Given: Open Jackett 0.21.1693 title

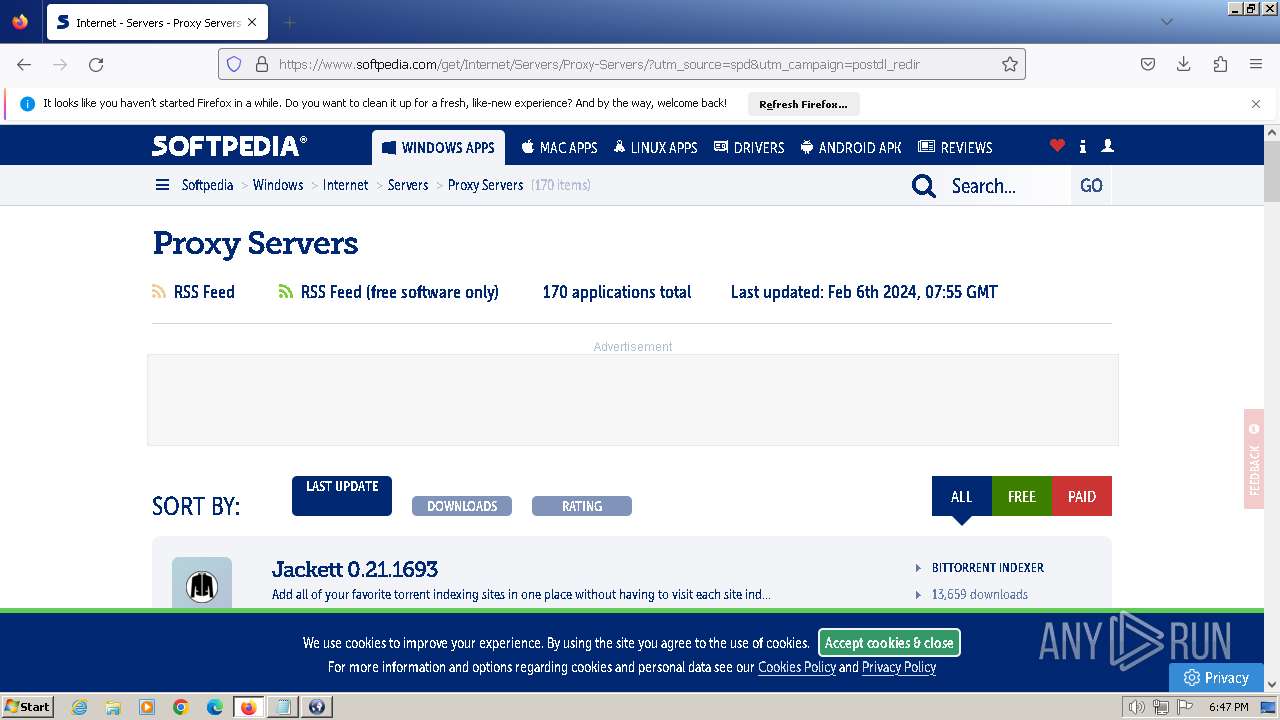Looking at the screenshot, I should 355,569.
